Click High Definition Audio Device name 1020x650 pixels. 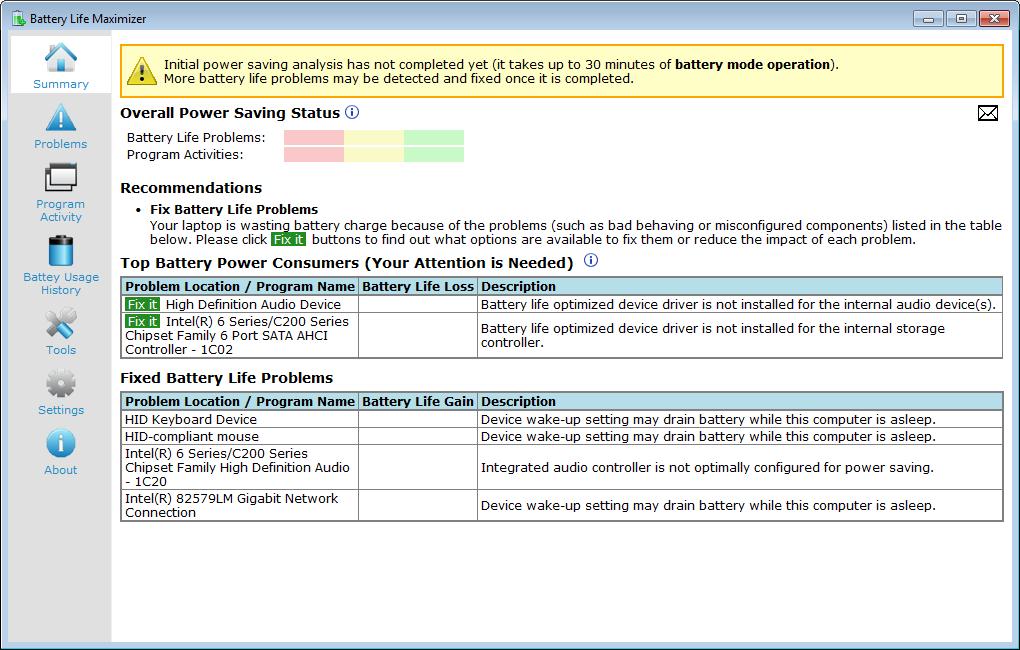253,304
